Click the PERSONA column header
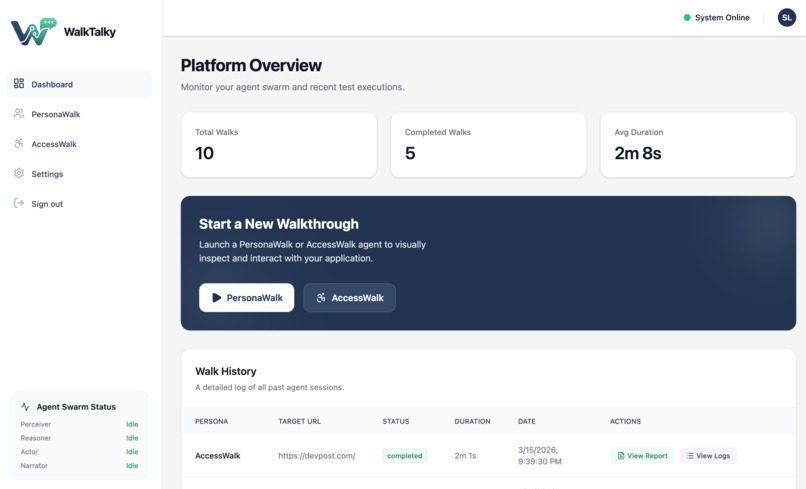 pyautogui.click(x=211, y=421)
